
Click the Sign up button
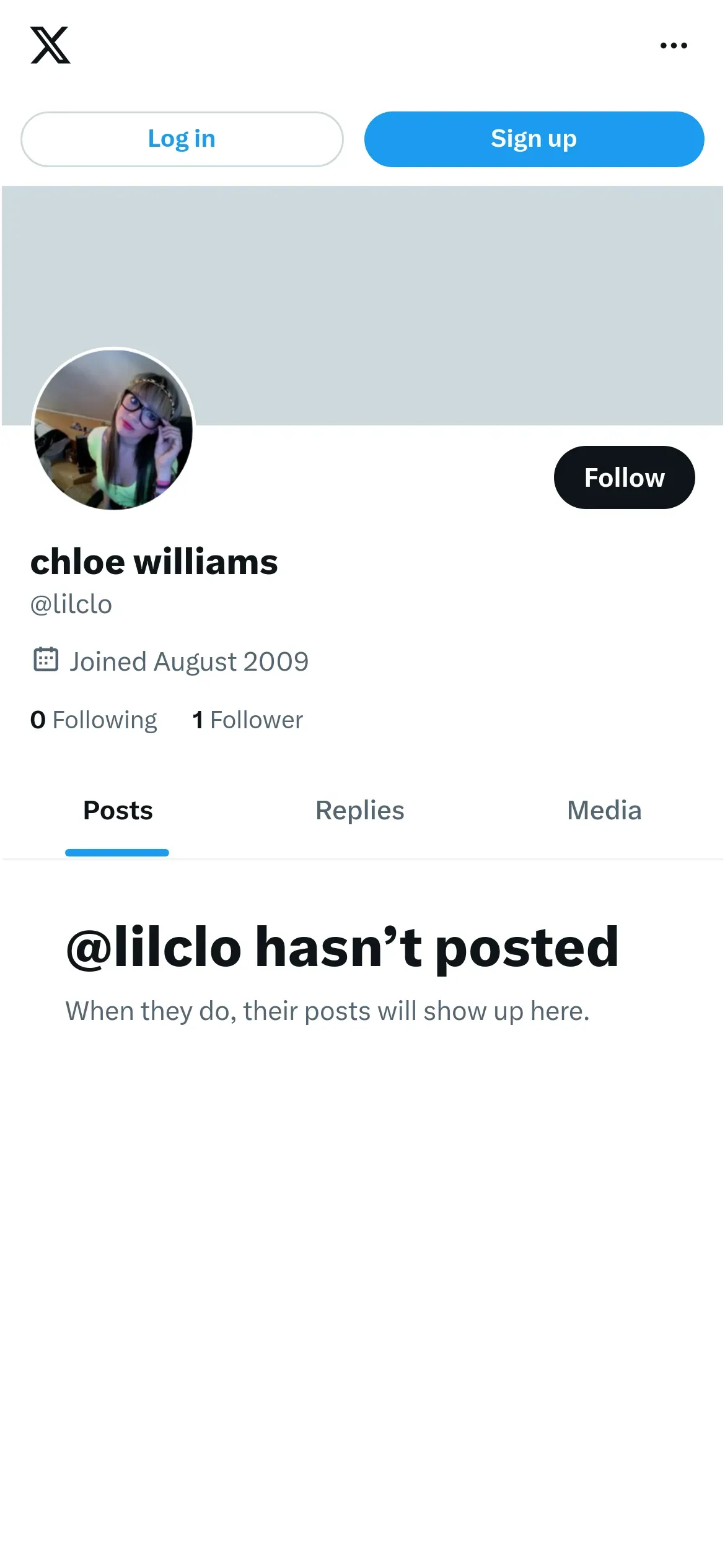coord(534,139)
